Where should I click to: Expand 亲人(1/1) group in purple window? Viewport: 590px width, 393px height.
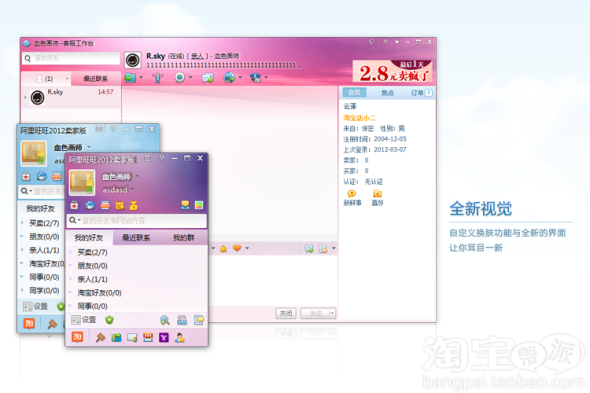[x=70, y=279]
